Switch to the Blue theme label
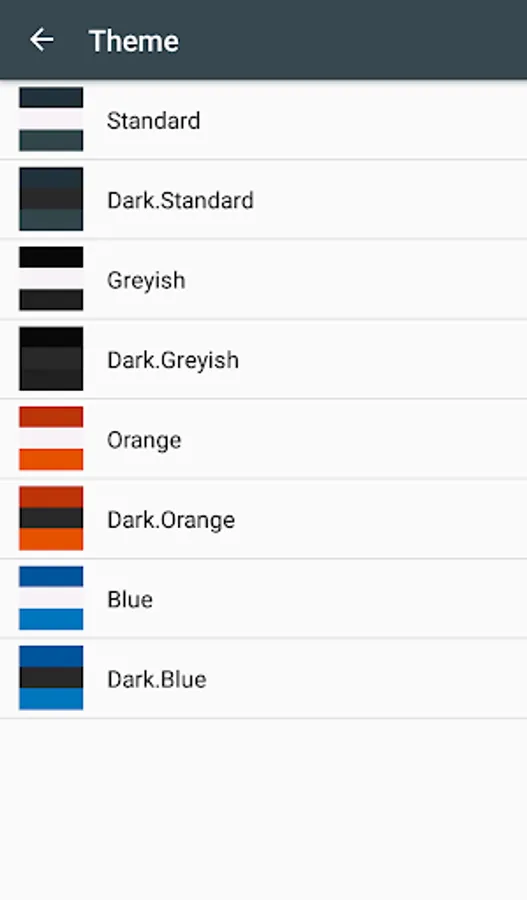Screen dimensions: 527x900 click(x=130, y=599)
